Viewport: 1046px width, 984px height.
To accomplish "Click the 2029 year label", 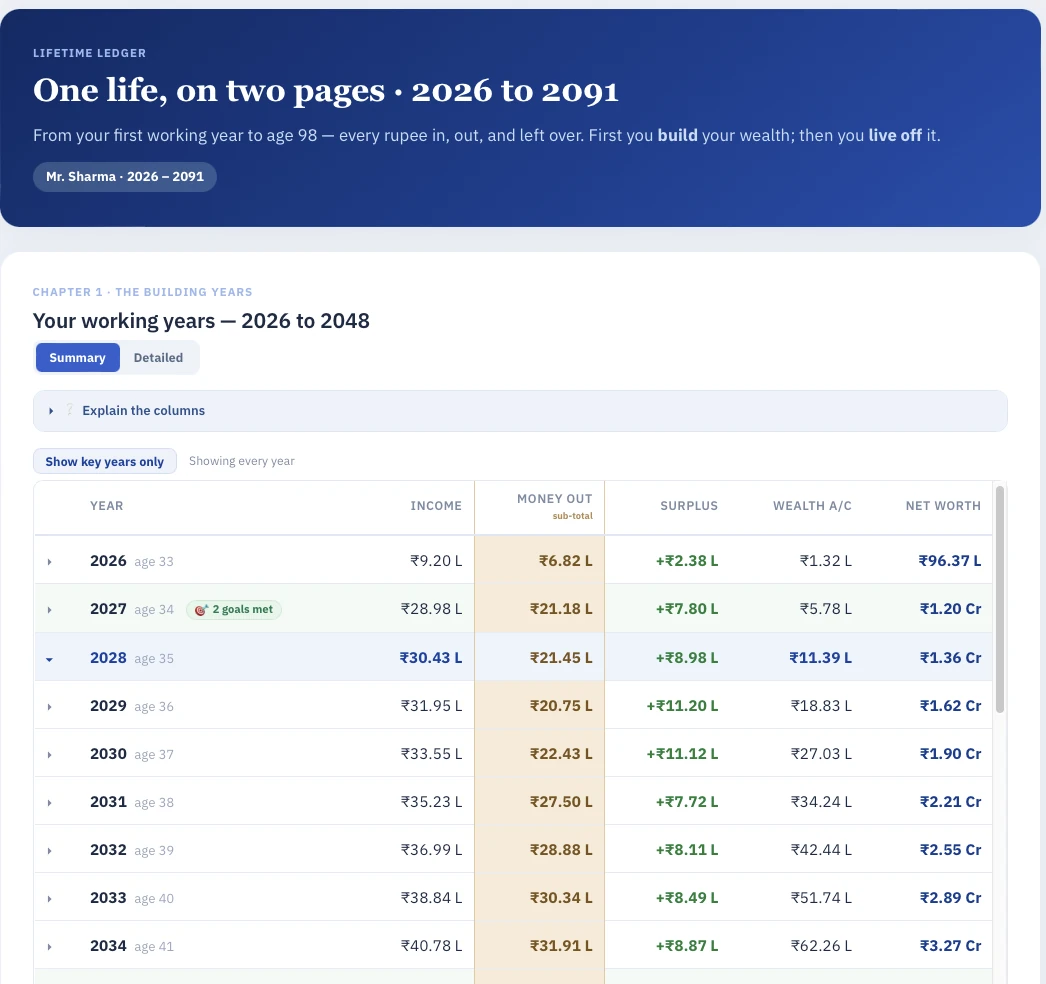I will pyautogui.click(x=108, y=706).
